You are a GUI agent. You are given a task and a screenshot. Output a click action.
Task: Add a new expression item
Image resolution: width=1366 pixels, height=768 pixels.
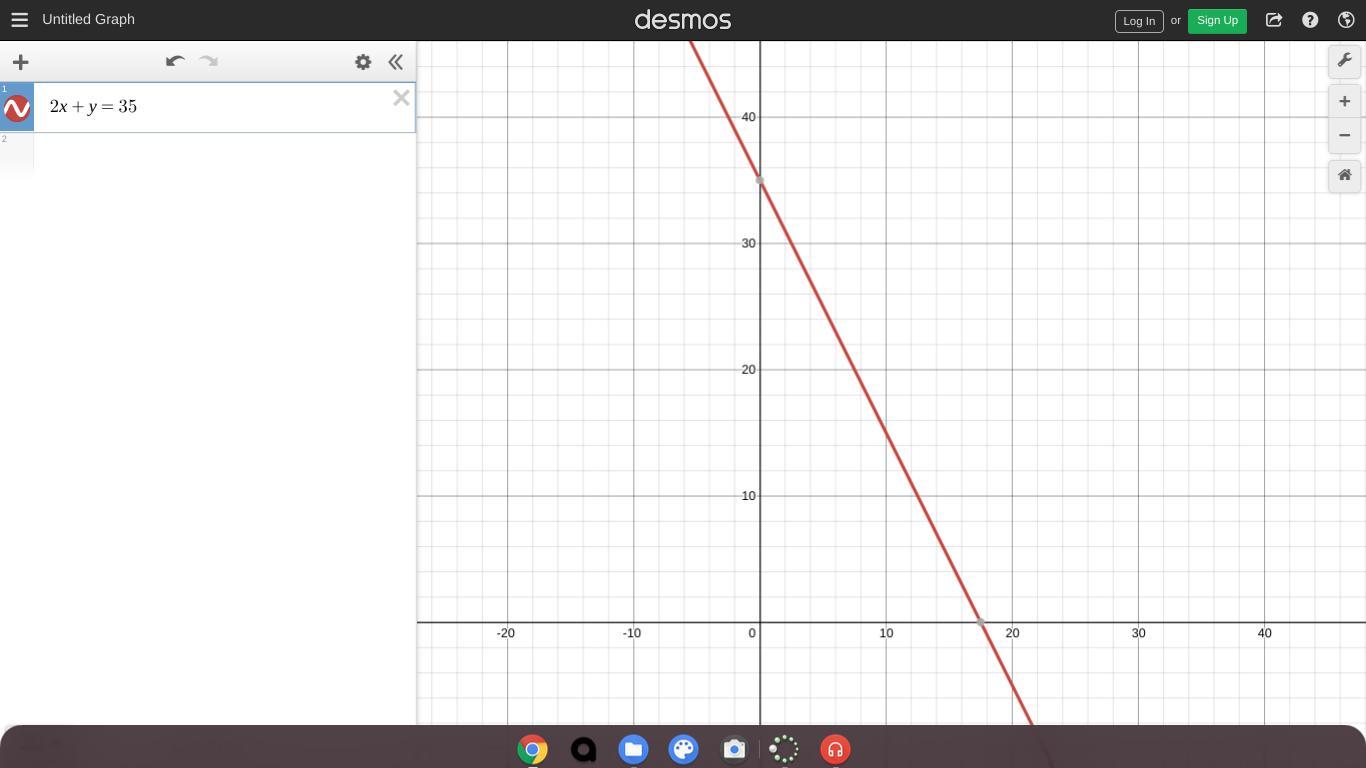pos(20,62)
